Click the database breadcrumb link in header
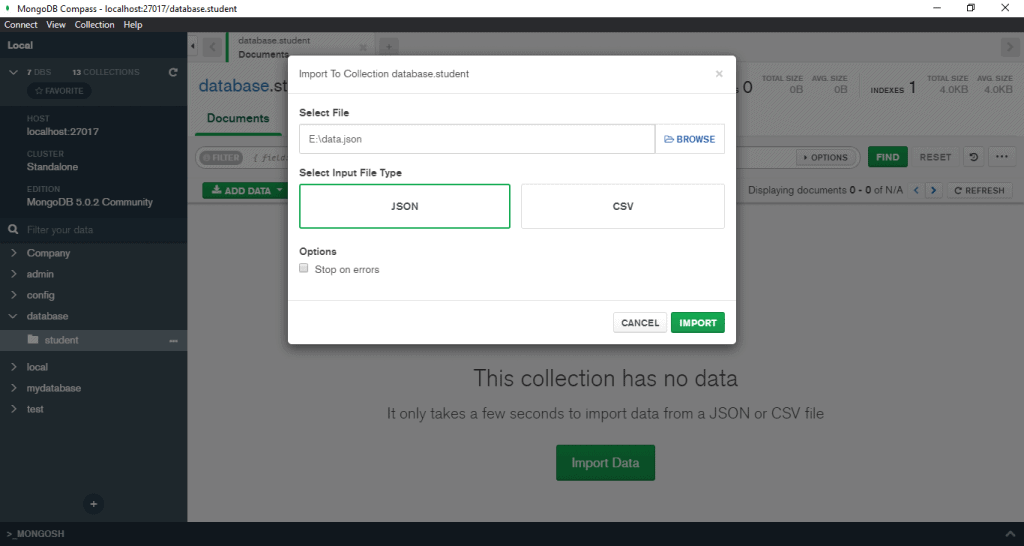1024x546 pixels. click(234, 86)
